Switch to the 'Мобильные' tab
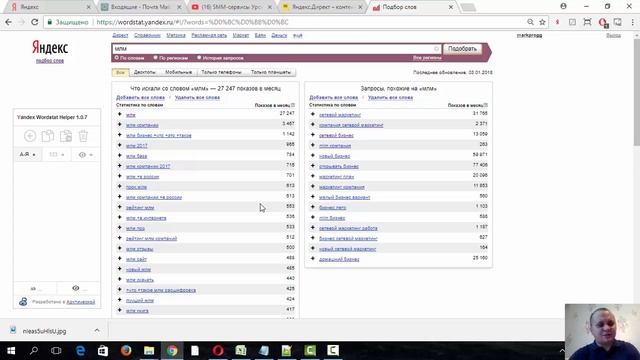Viewport: 640px width, 360px height. tap(178, 72)
